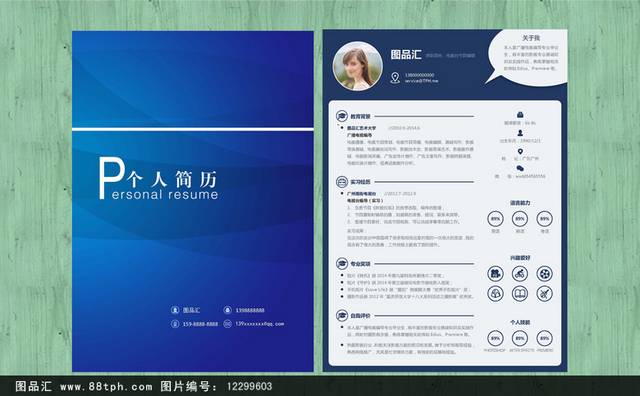640x396 pixels.
Task: Click the 教育背景 section heading
Action: point(360,116)
